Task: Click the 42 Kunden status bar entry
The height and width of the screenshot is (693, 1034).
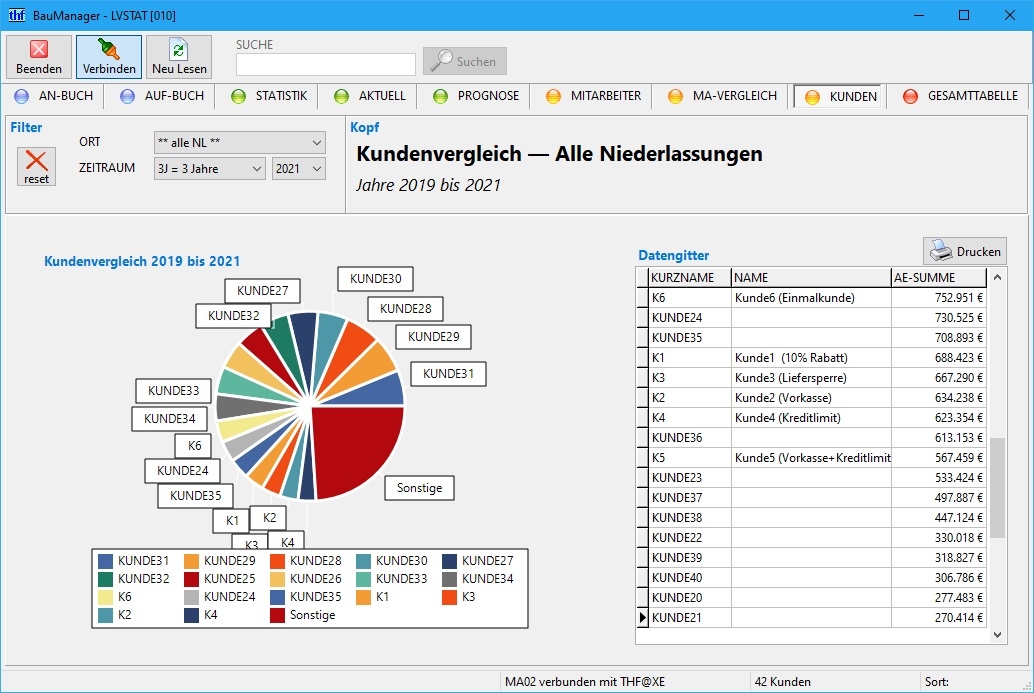Action: (x=783, y=682)
